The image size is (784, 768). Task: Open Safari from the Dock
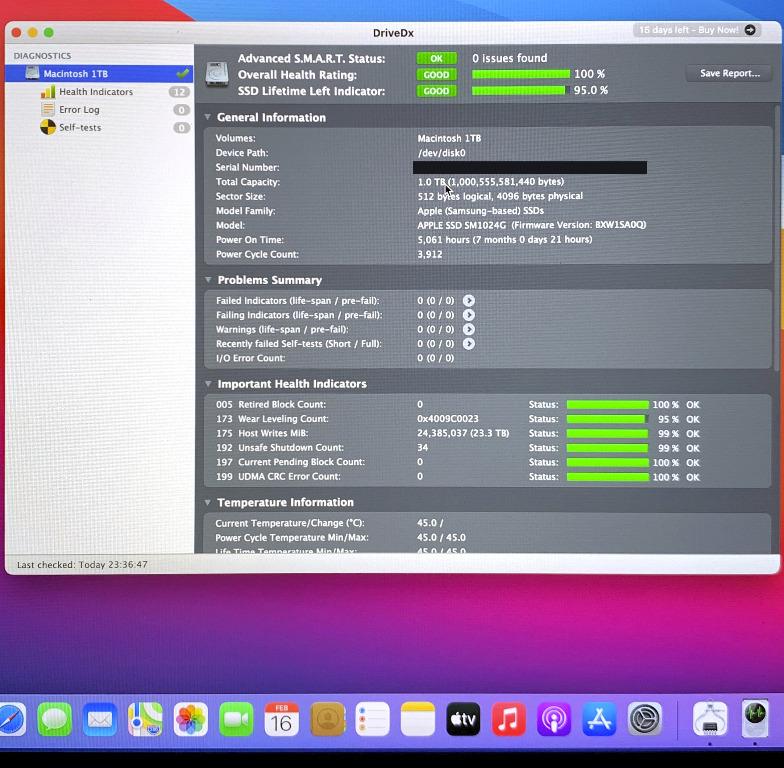pos(10,719)
